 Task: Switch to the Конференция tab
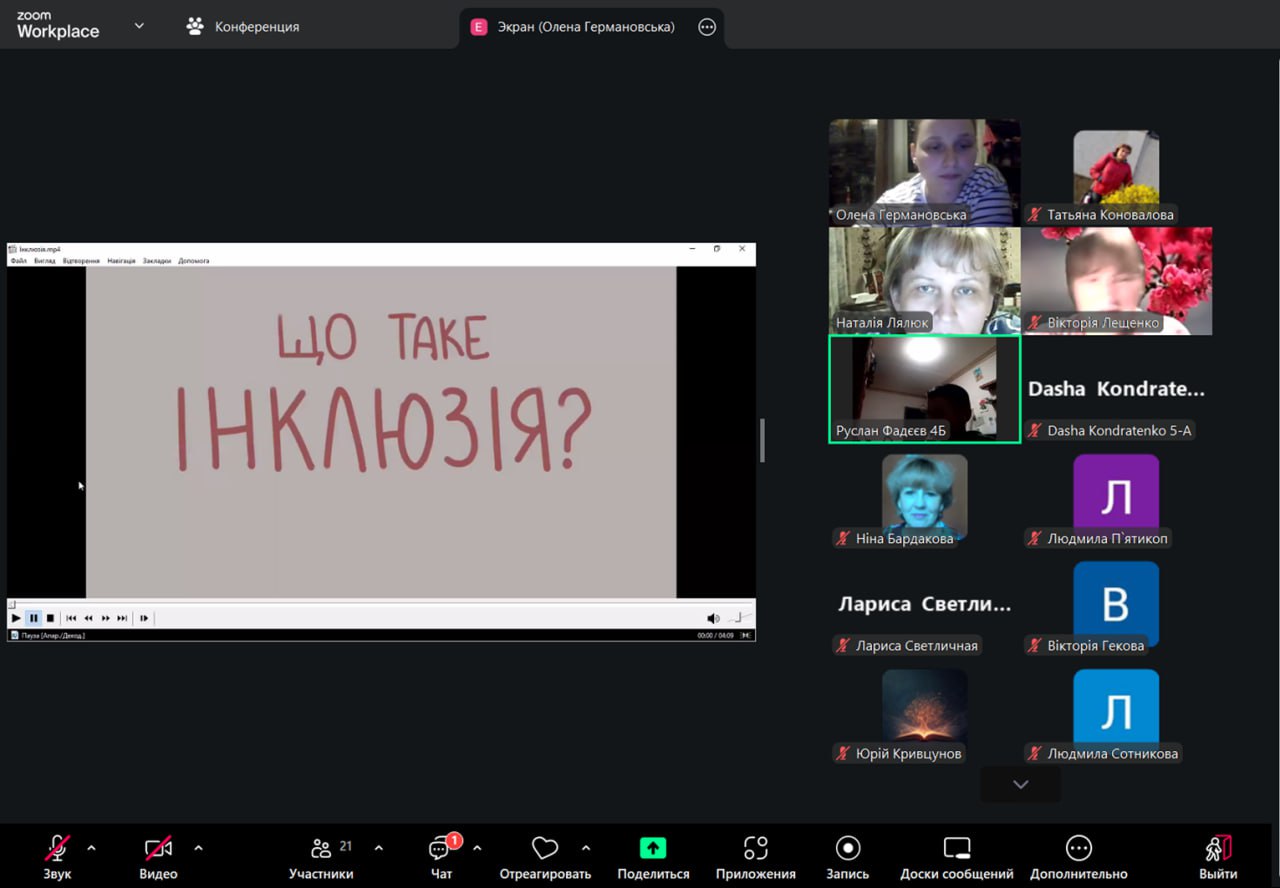tap(243, 27)
